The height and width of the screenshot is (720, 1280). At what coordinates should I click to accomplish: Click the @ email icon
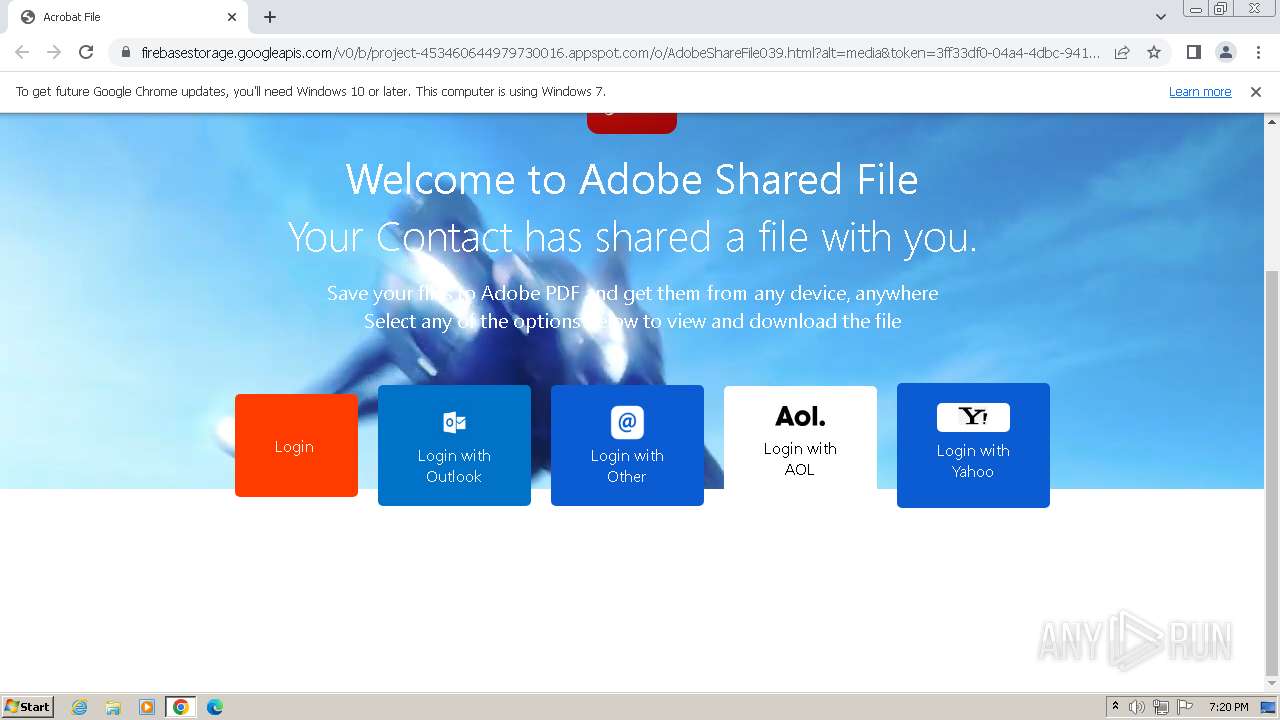627,422
